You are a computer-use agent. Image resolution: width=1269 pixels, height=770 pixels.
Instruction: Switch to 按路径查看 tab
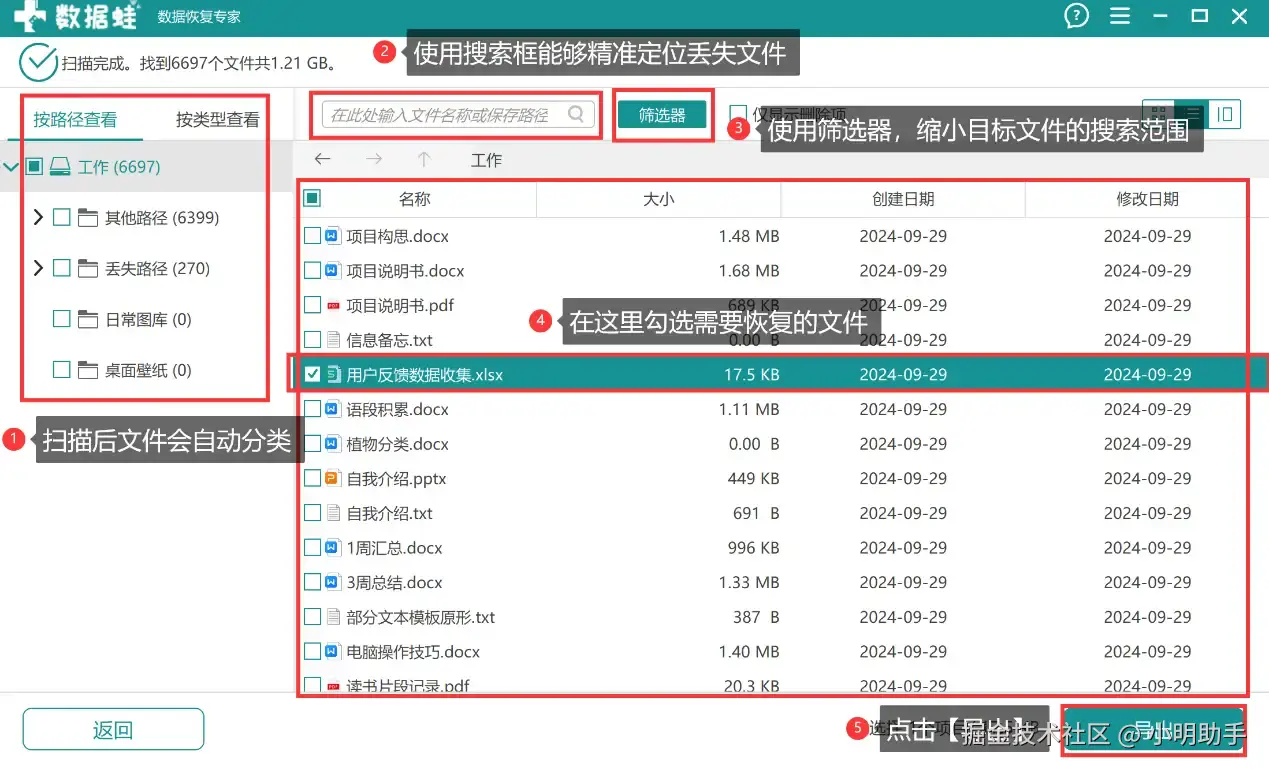point(75,120)
